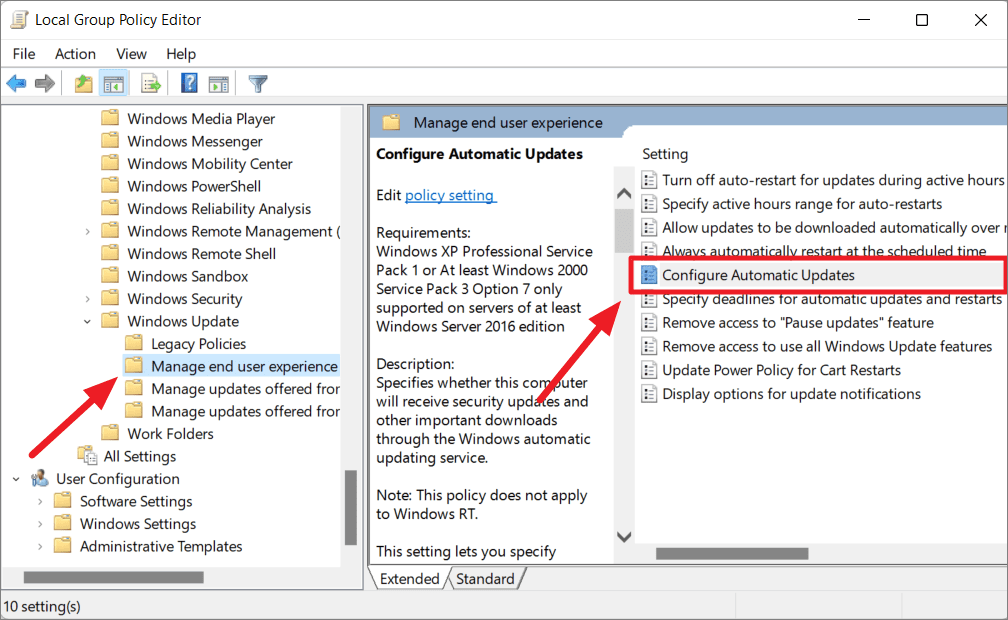Screen dimensions: 1008x620
Task: Expand the Windows Settings node
Action: click(40, 524)
